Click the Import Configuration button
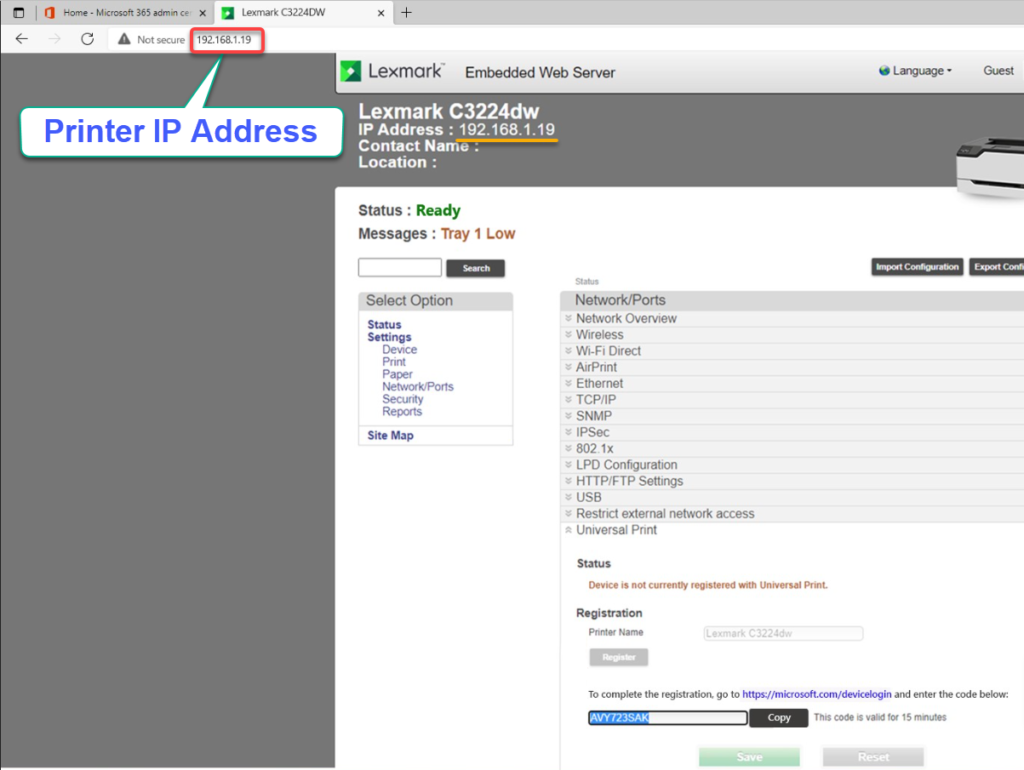1024x770 pixels. (916, 267)
